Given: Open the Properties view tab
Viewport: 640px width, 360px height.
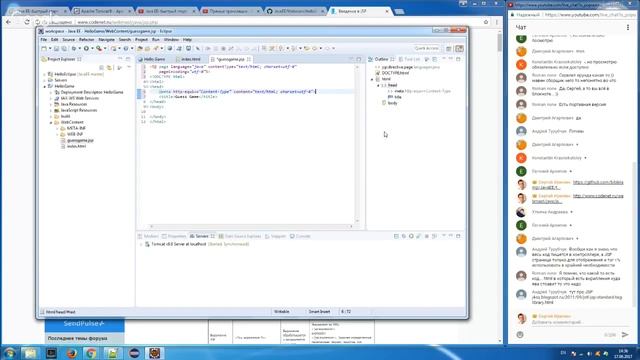Looking at the screenshot, I should coord(174,236).
